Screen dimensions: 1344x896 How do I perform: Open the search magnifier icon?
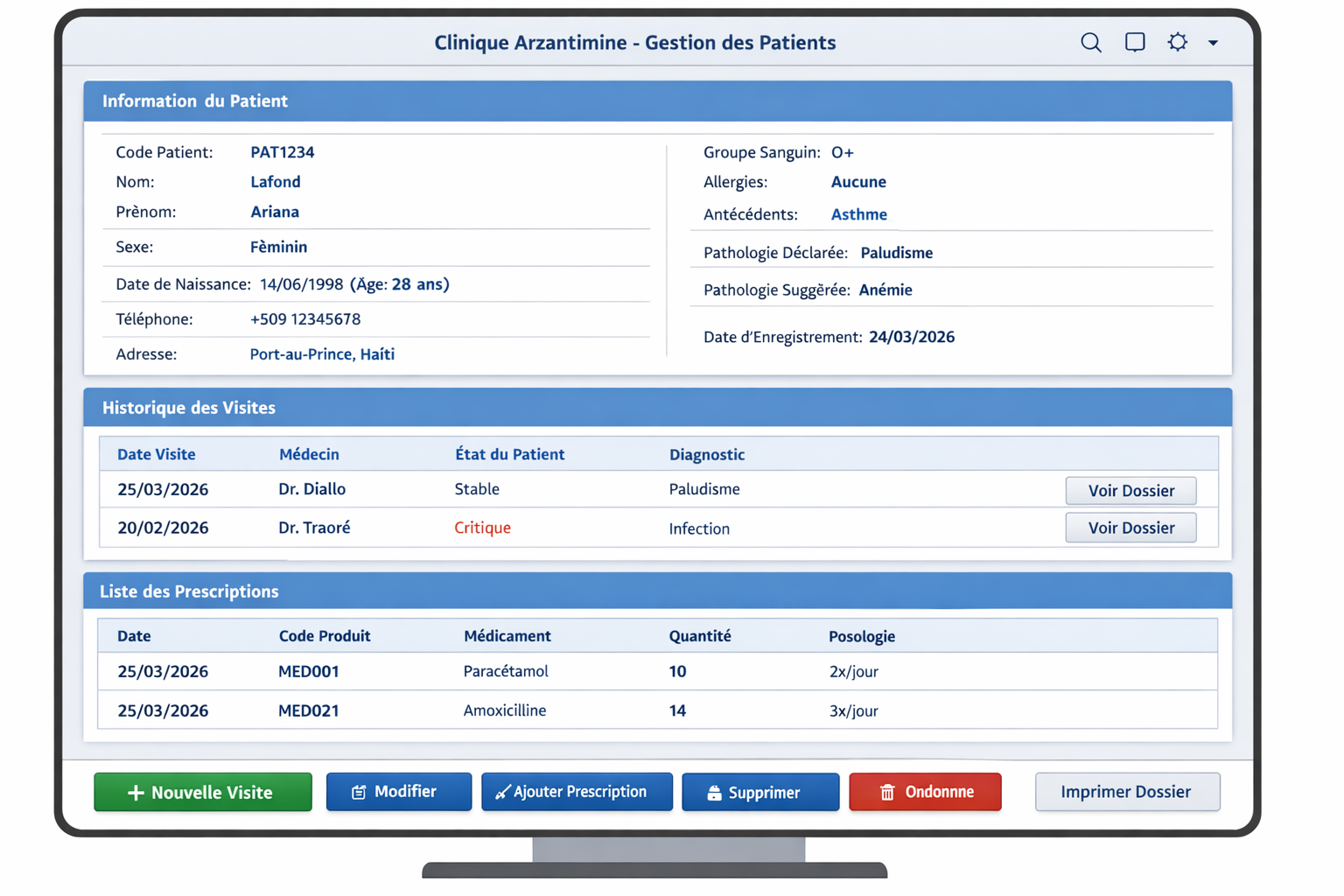click(x=1090, y=42)
